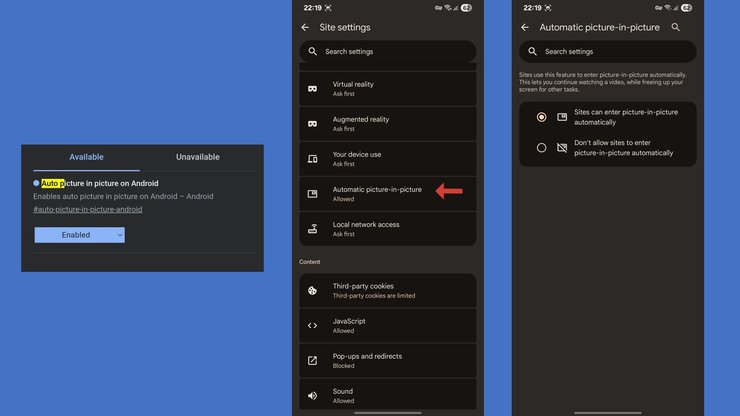The image size is (740, 416).
Task: Switch to the Unavailable tab
Action: click(x=198, y=157)
